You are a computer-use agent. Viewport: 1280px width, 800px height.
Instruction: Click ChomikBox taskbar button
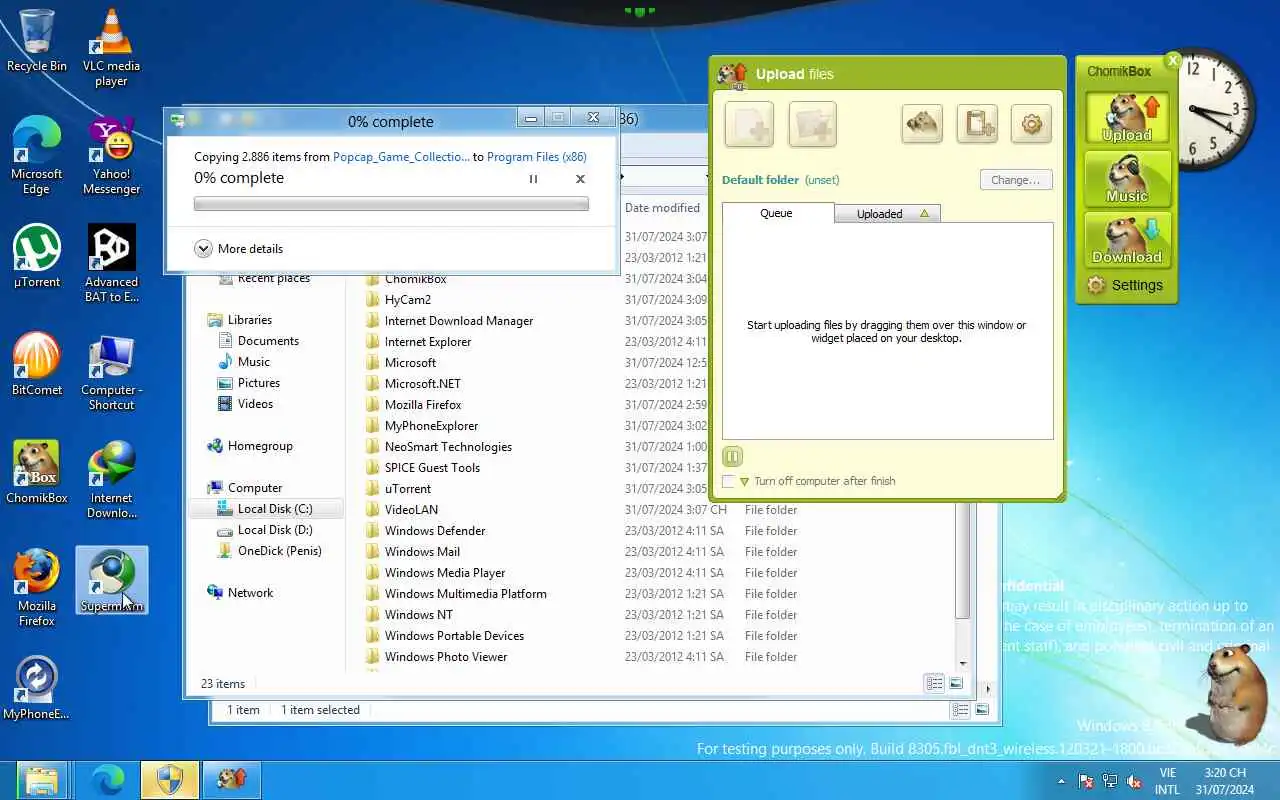click(x=231, y=779)
